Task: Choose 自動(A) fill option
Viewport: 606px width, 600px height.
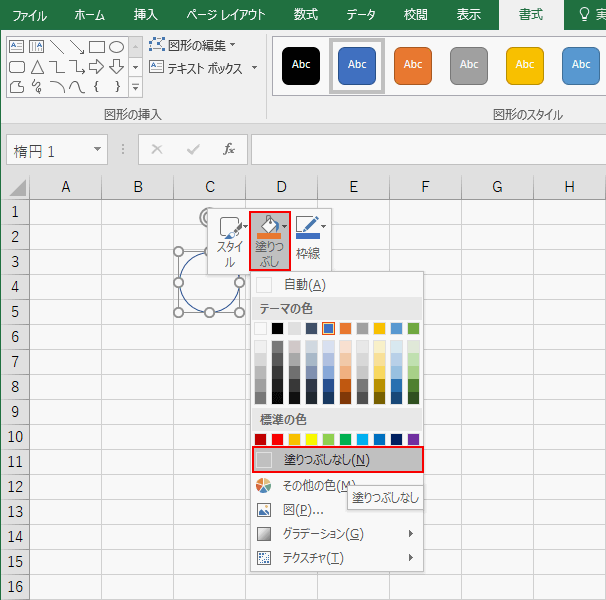Action: pyautogui.click(x=337, y=285)
